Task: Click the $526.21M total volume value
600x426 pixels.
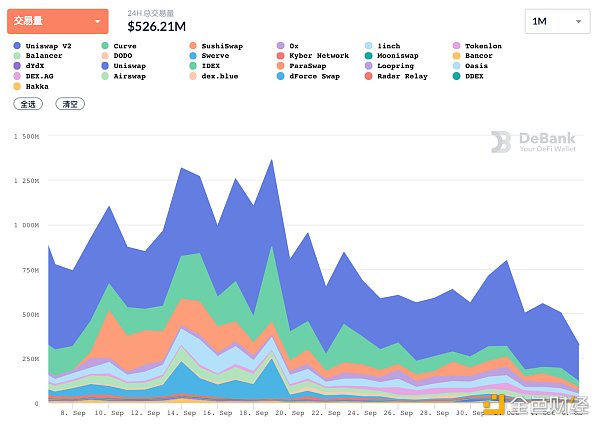Action: [x=157, y=26]
